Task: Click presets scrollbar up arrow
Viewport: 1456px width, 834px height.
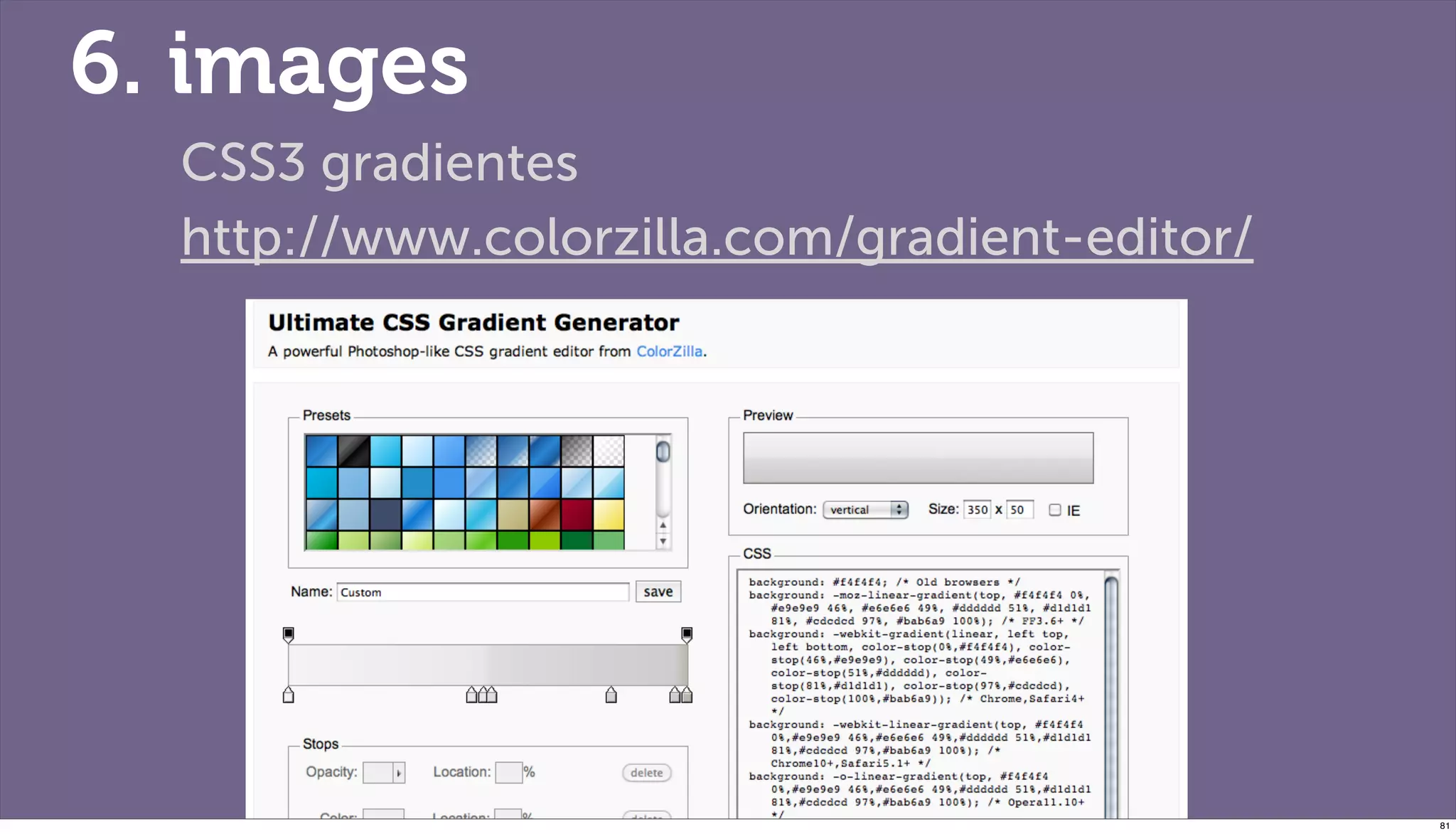Action: point(663,526)
